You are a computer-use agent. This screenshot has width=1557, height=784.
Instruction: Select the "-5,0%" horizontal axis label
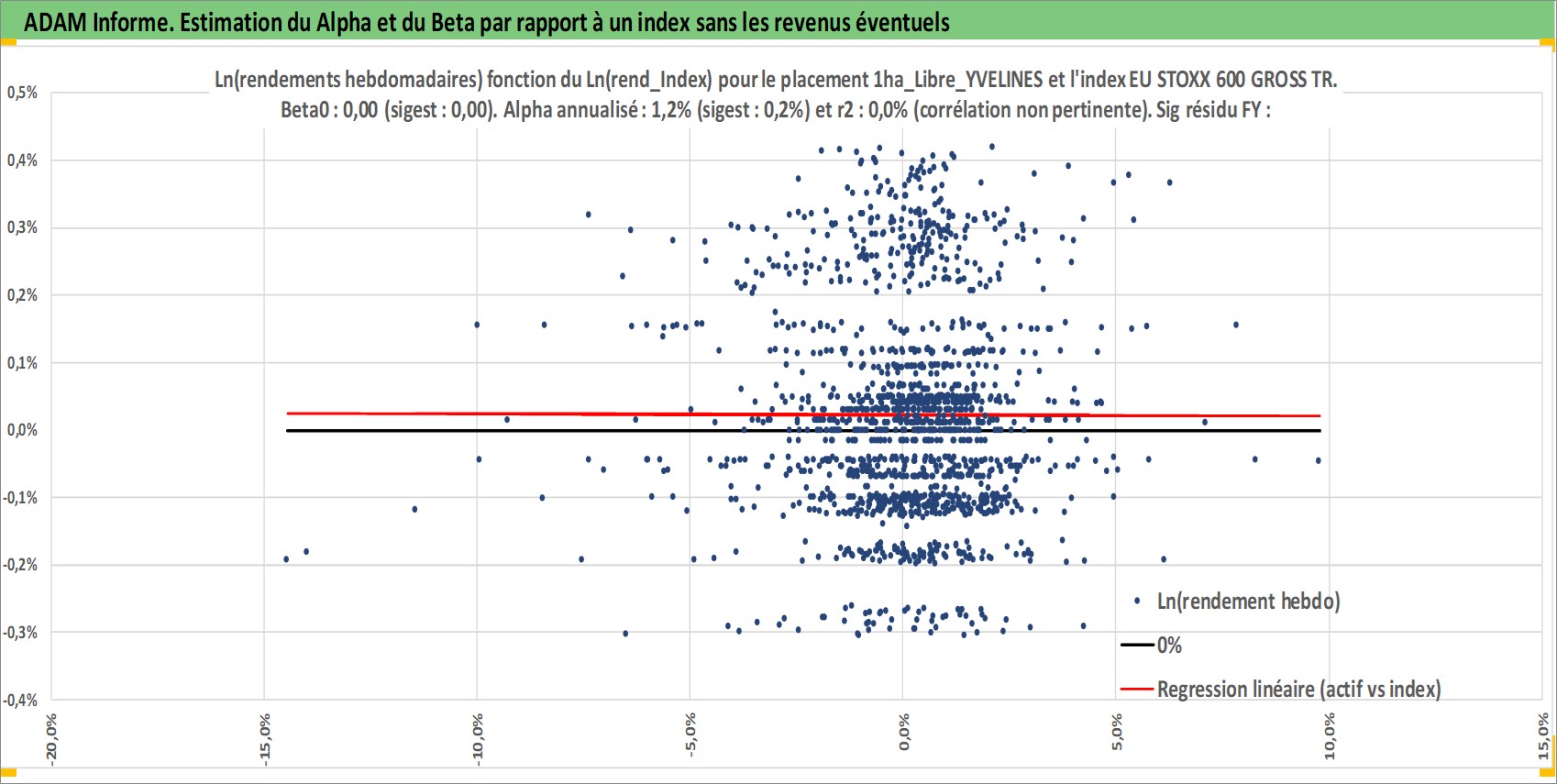690,734
